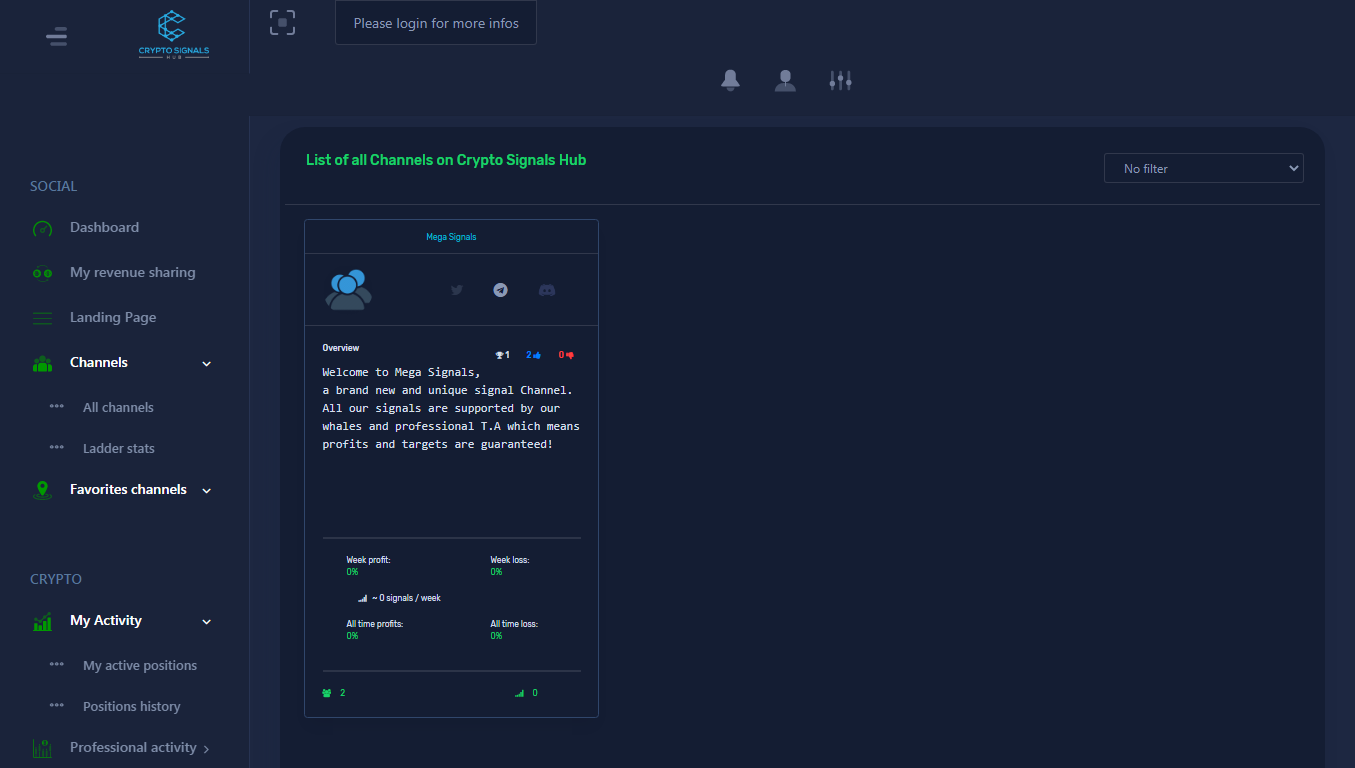Click the signals per week bar icon
The height and width of the screenshot is (768, 1355).
[x=362, y=598]
